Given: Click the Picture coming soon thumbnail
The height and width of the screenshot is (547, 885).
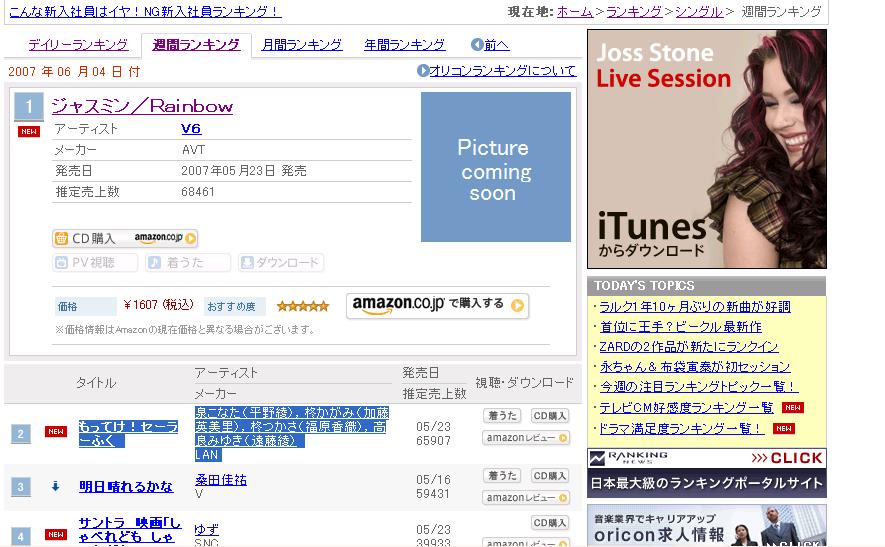Looking at the screenshot, I should click(496, 167).
